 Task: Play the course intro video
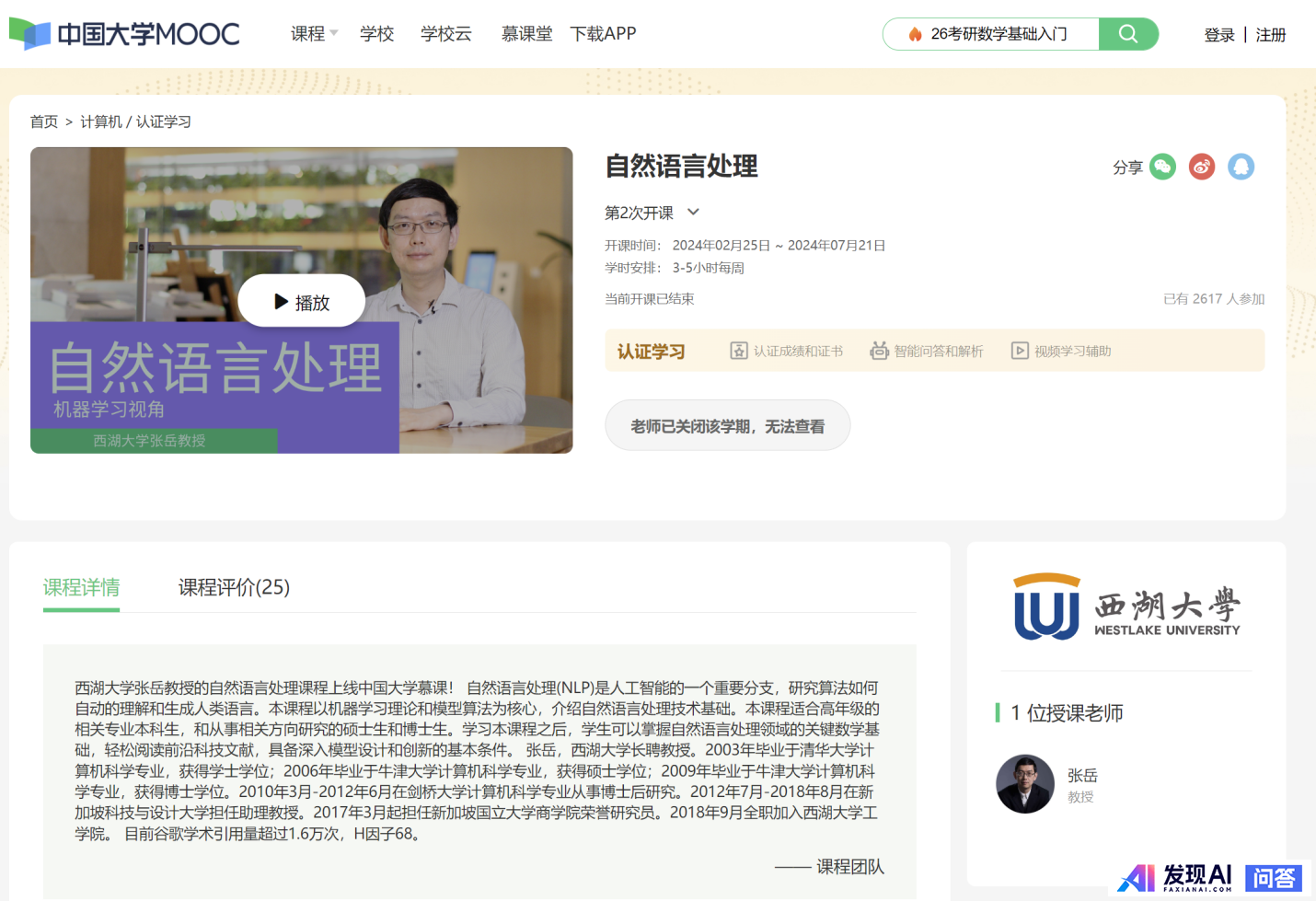[302, 301]
